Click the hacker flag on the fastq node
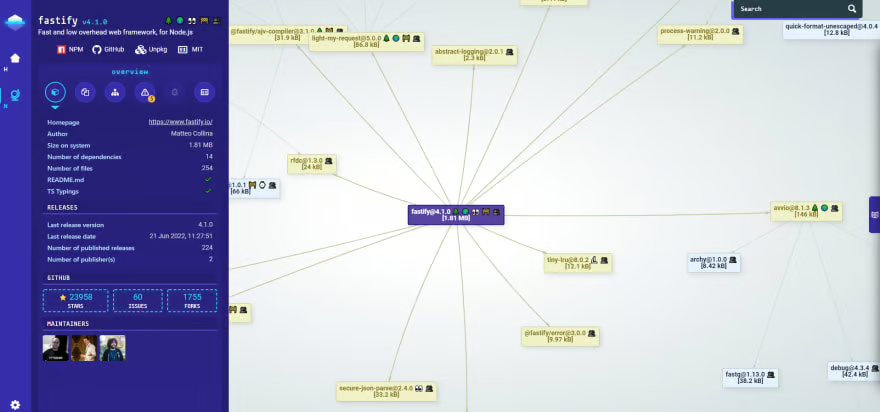This screenshot has width=880, height=412. (x=771, y=374)
